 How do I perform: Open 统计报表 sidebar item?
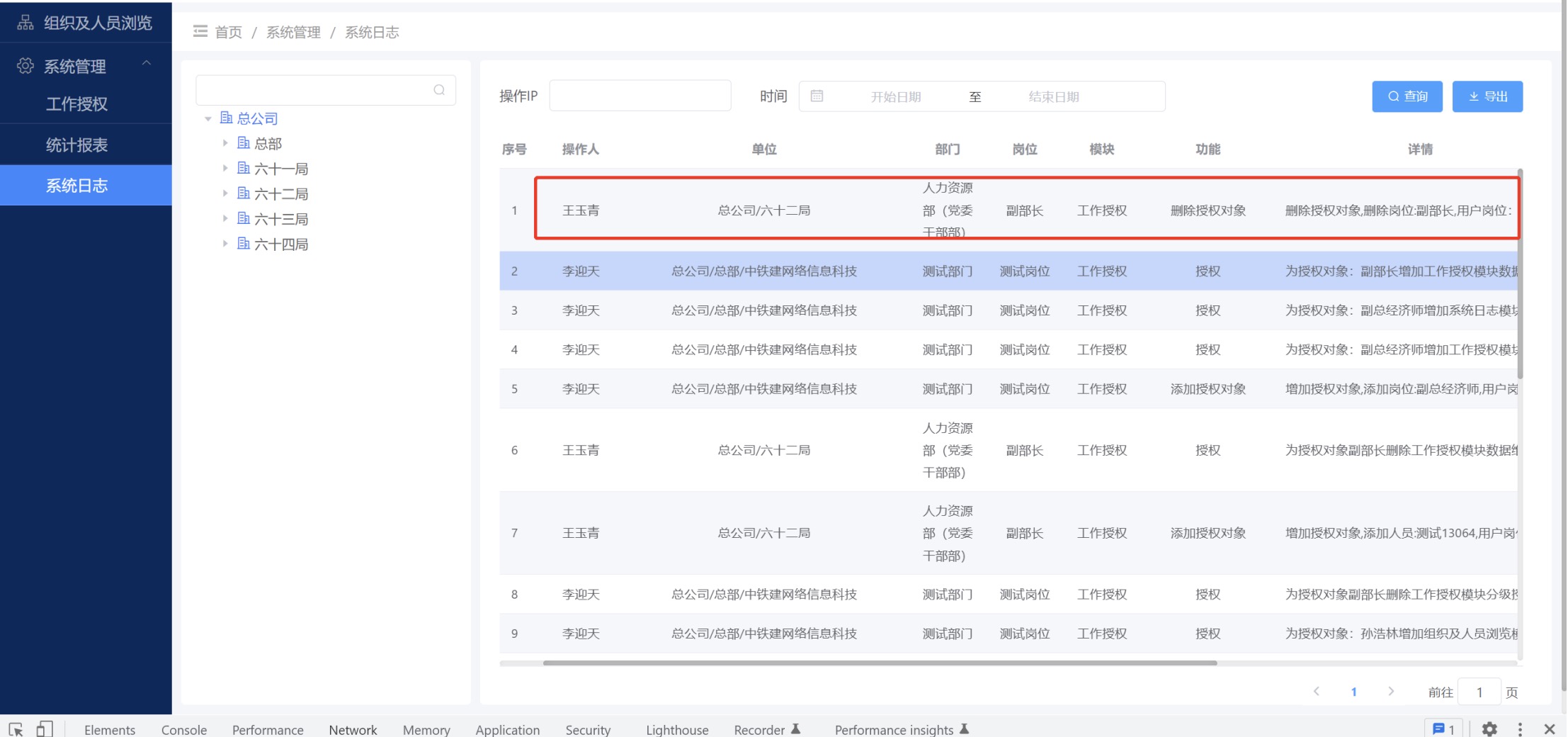86,145
